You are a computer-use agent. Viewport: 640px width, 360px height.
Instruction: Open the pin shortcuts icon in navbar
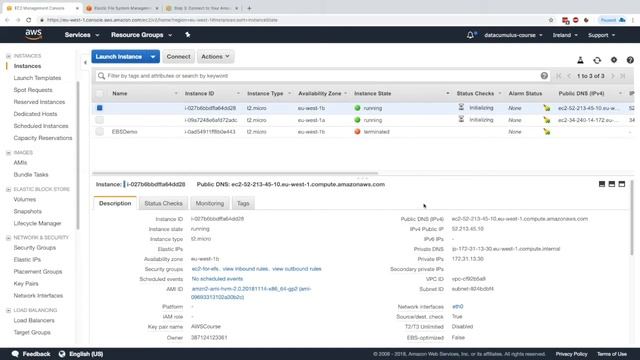187,35
